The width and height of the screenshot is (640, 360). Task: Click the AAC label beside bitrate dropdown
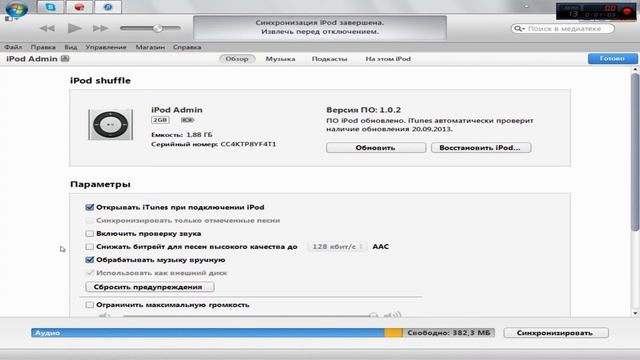pyautogui.click(x=380, y=247)
